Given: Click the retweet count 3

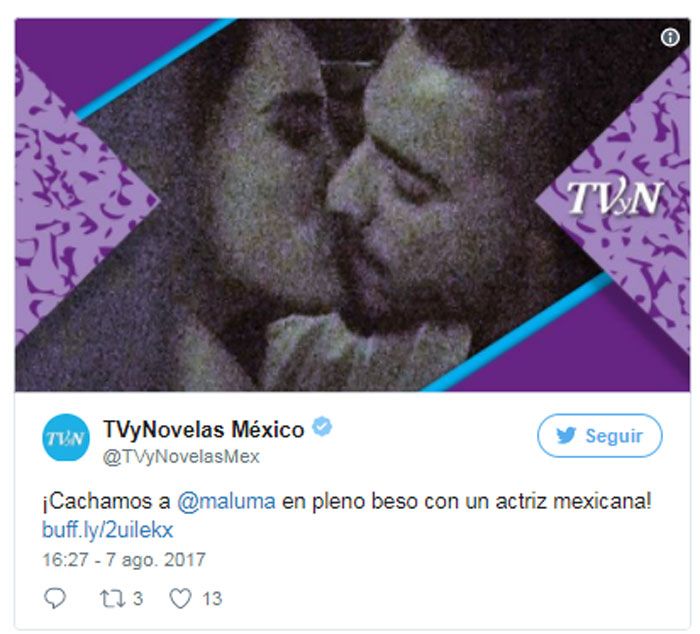Looking at the screenshot, I should [138, 599].
